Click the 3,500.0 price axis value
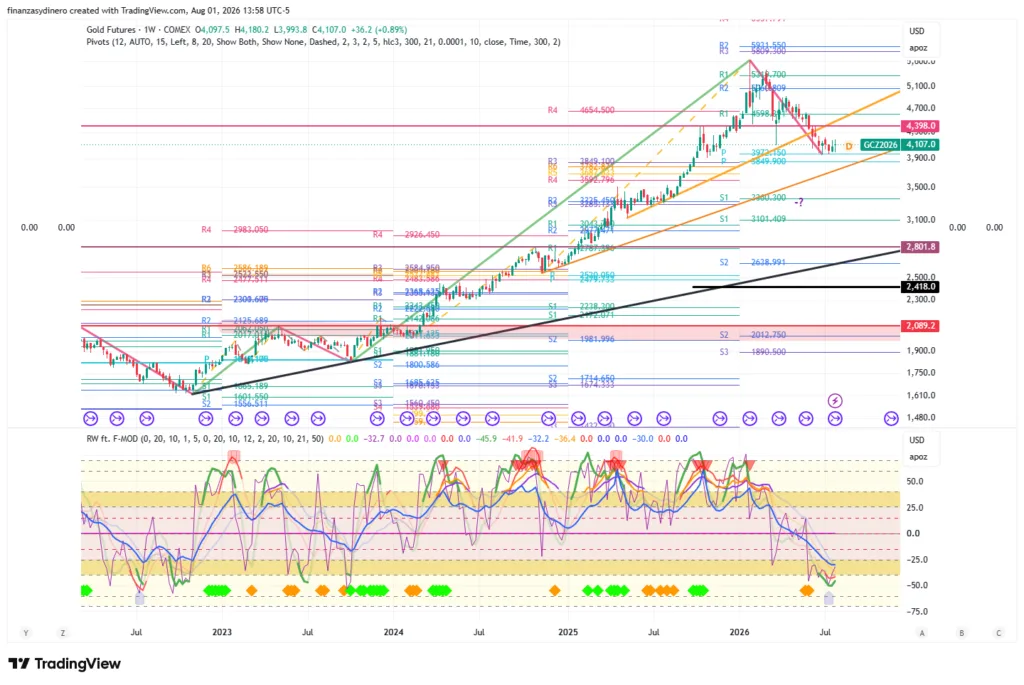 (921, 187)
